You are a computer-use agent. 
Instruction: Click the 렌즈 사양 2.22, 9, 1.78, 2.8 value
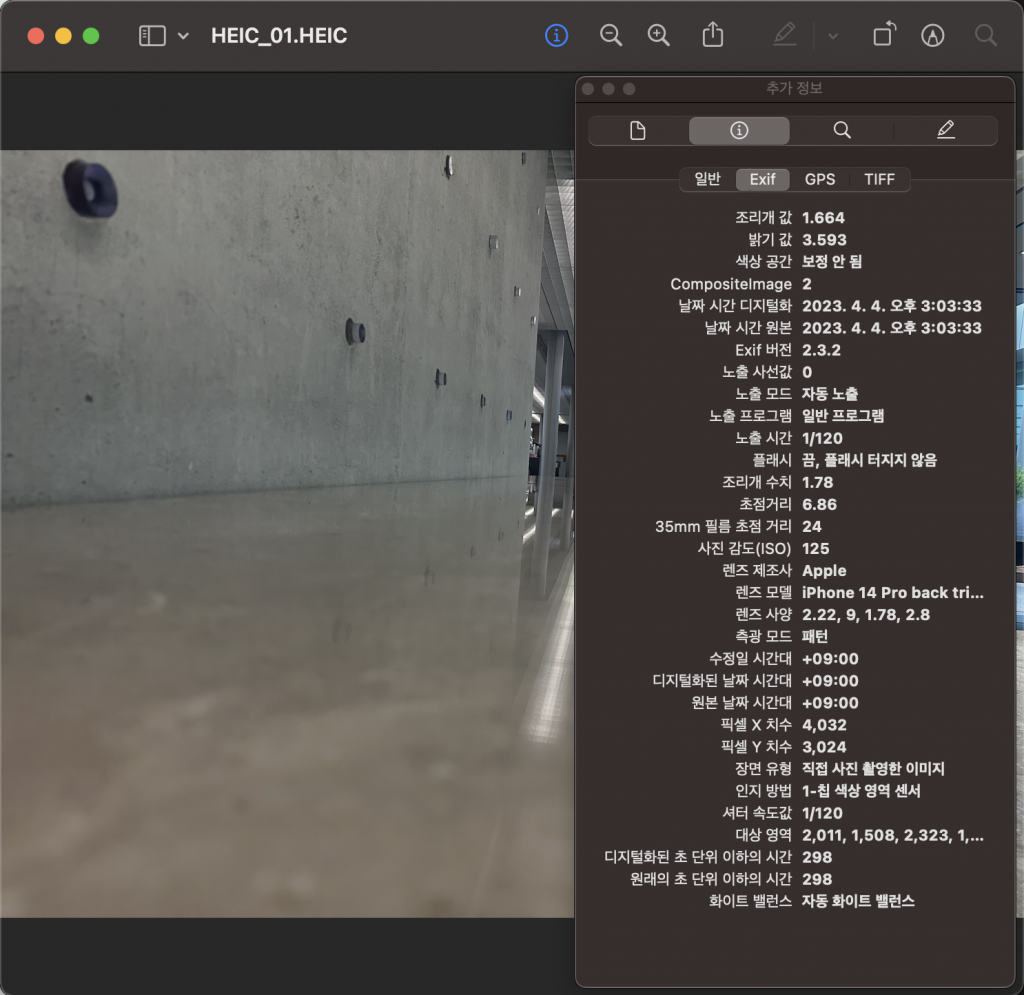coord(865,614)
